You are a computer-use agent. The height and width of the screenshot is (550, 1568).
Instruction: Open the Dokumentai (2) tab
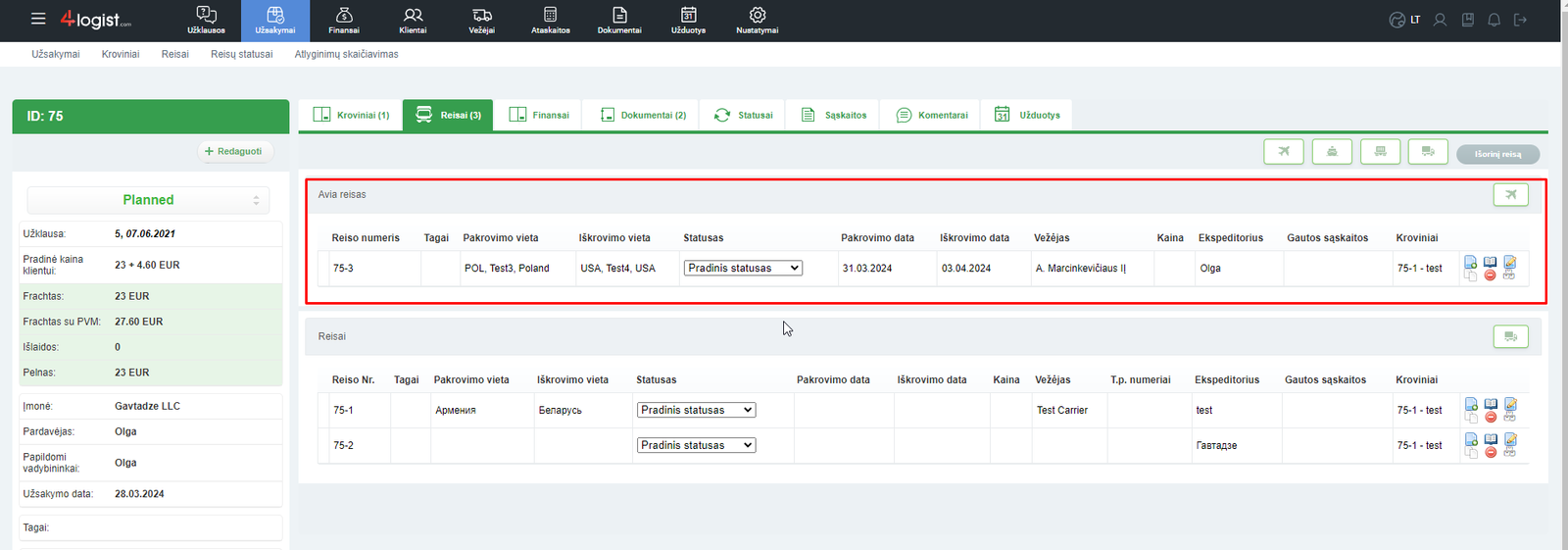tap(643, 115)
